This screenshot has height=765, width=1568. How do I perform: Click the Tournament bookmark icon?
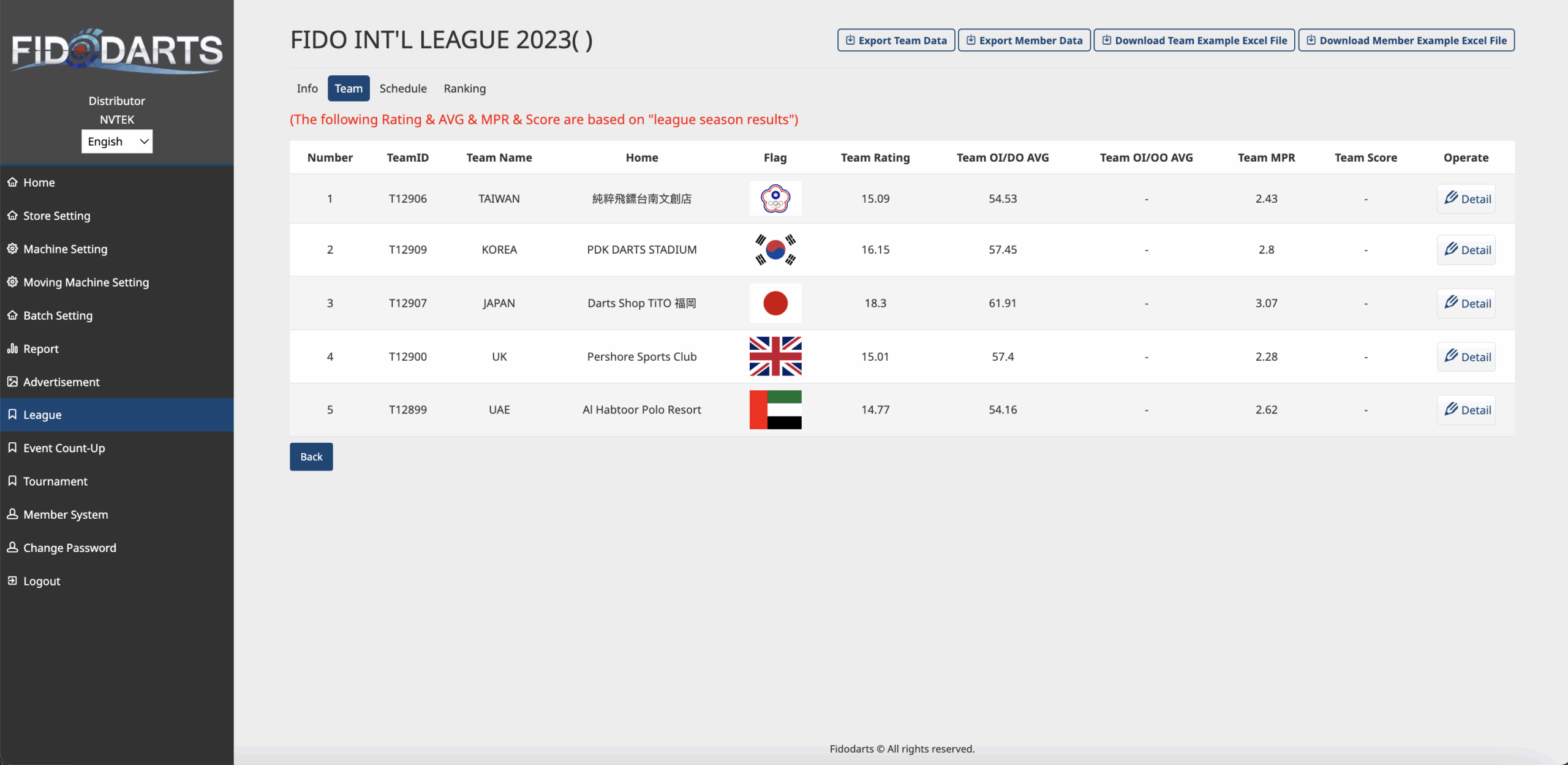(x=12, y=481)
